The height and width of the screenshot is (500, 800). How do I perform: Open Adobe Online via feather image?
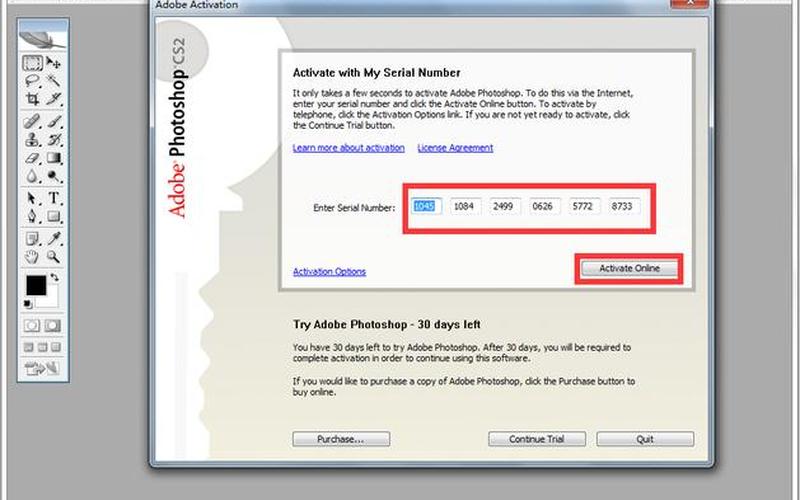tap(43, 39)
